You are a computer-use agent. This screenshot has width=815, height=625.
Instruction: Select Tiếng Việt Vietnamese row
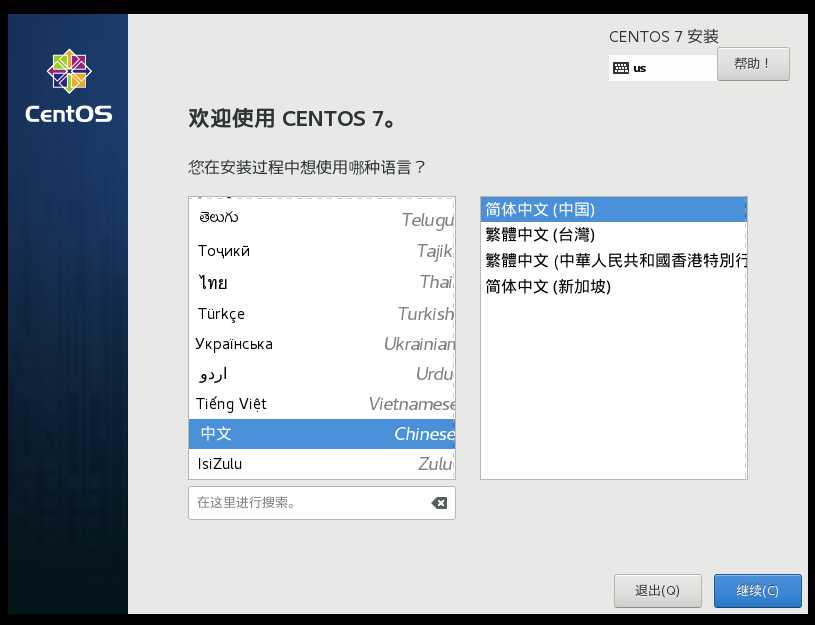pos(322,404)
